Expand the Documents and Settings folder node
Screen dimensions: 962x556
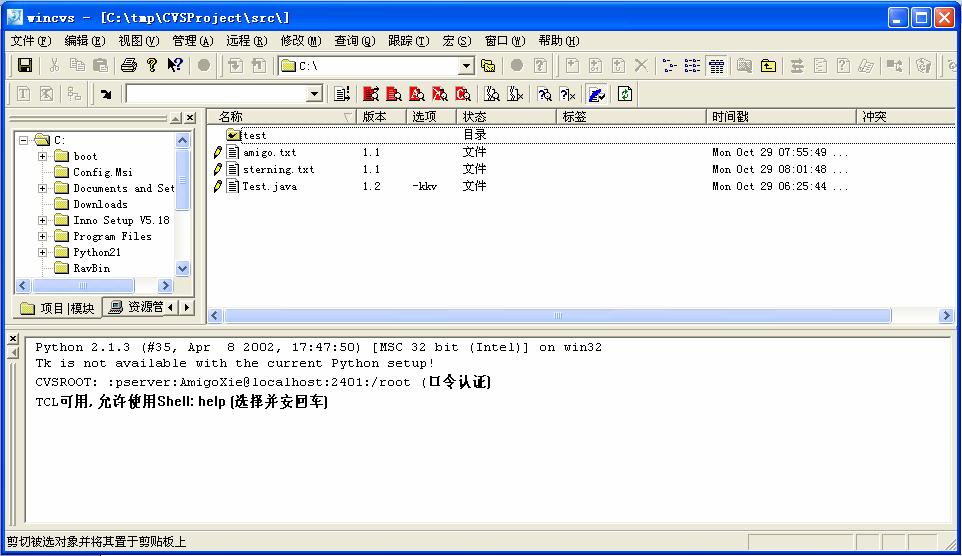tap(42, 188)
